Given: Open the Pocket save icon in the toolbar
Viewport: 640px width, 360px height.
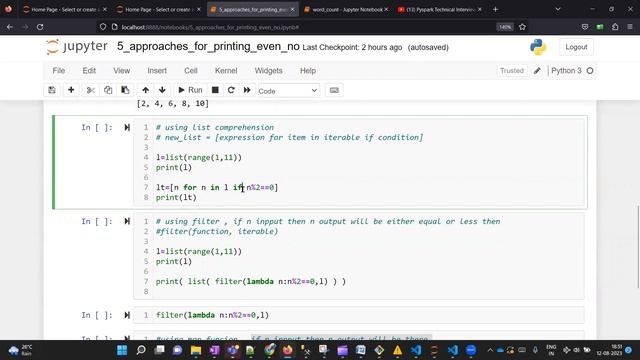Looking at the screenshot, I should point(585,27).
